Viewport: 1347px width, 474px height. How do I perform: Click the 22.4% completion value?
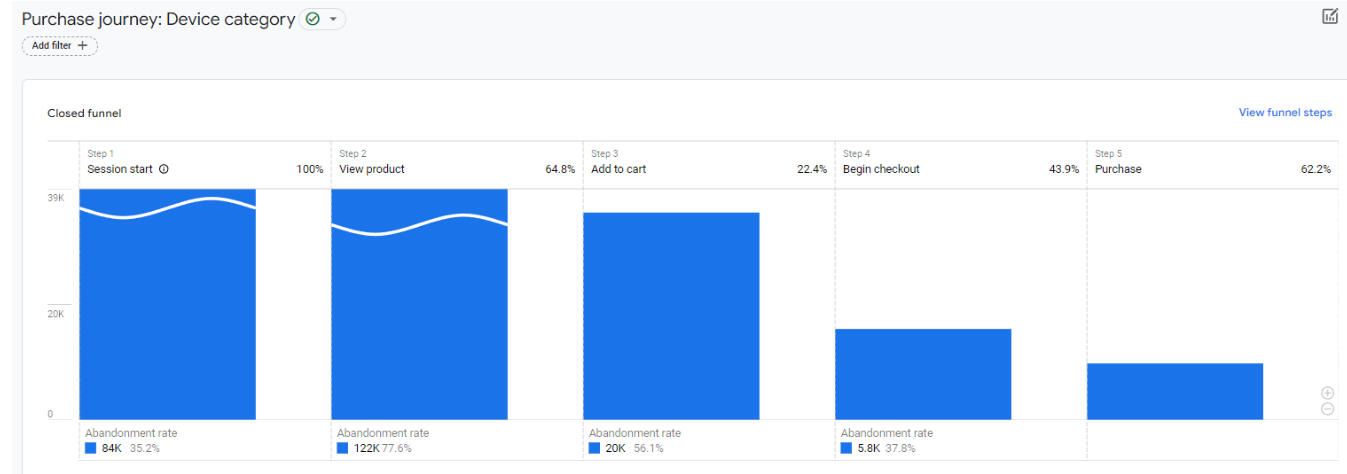coord(812,169)
